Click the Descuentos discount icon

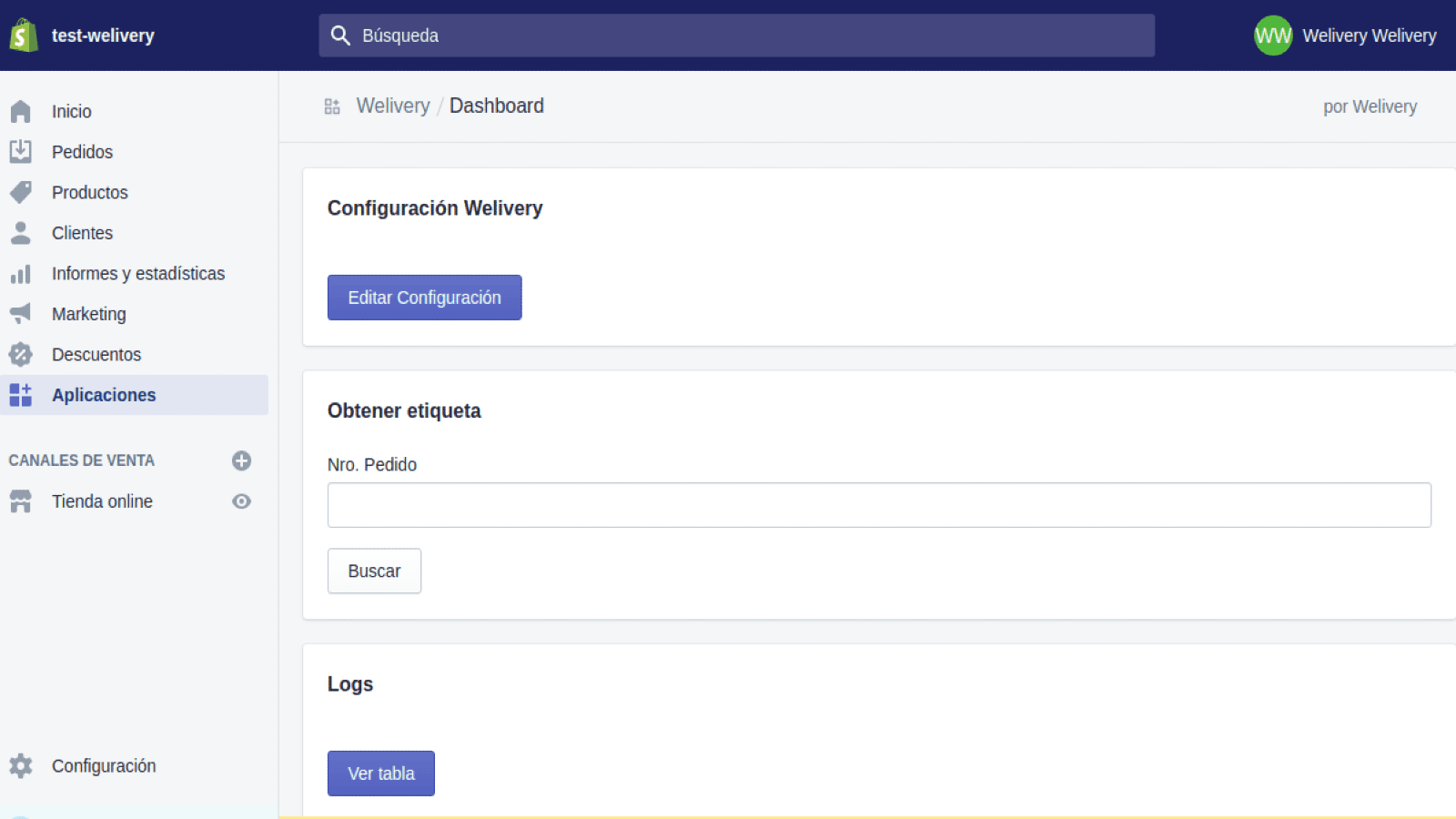20,354
